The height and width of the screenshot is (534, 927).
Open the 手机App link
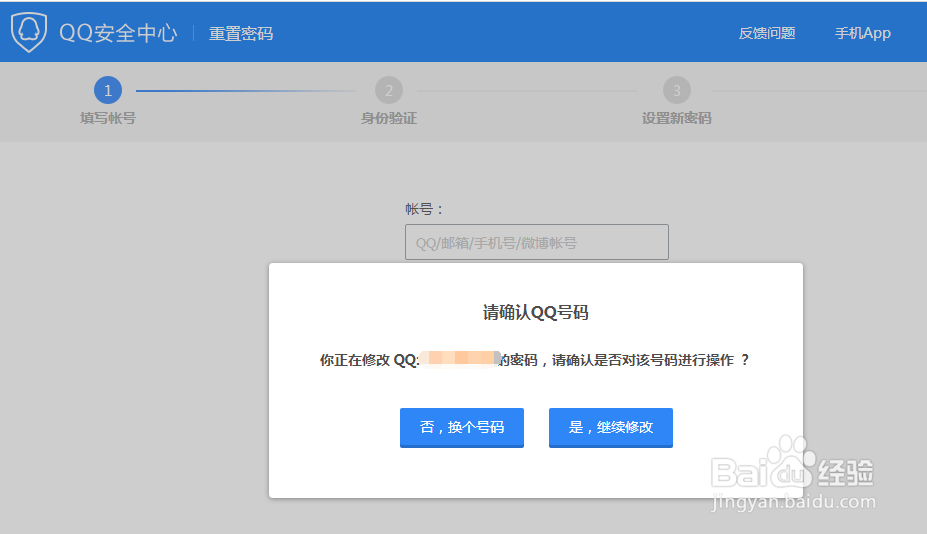tap(863, 33)
